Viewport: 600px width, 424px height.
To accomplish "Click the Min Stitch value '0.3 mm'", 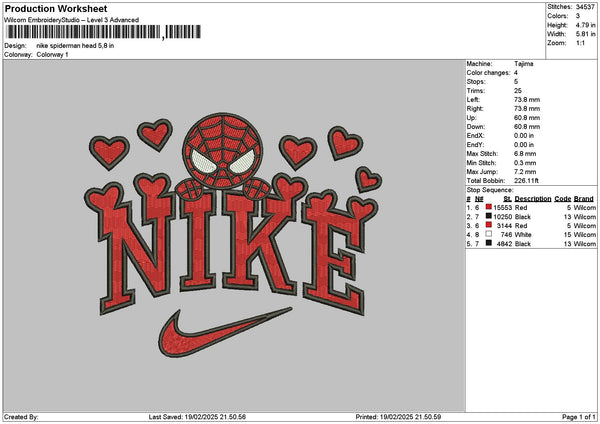I will (525, 163).
